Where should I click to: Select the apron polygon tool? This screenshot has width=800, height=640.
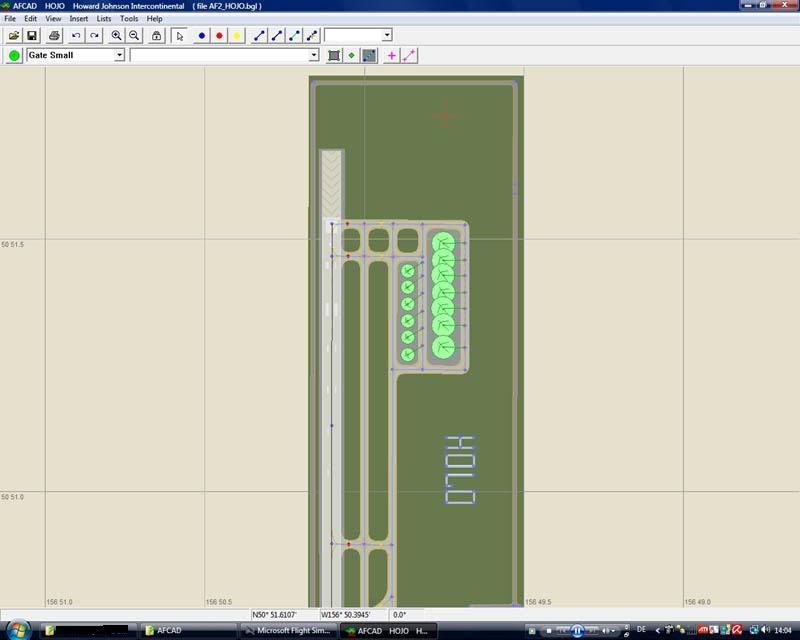(x=334, y=55)
